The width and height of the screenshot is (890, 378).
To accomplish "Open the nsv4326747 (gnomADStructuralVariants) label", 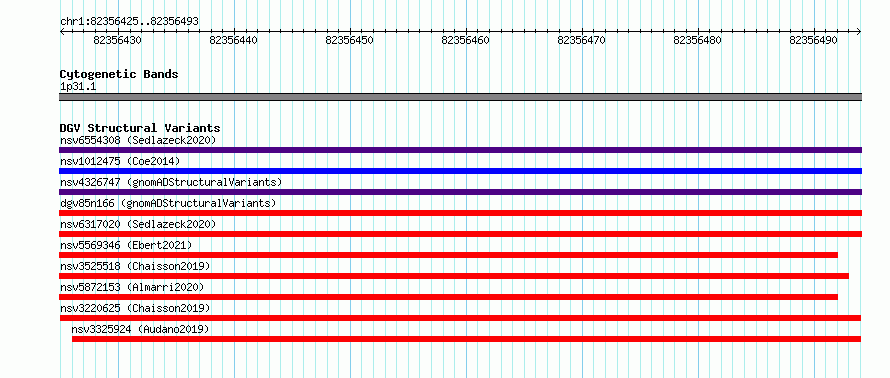I will pos(171,182).
